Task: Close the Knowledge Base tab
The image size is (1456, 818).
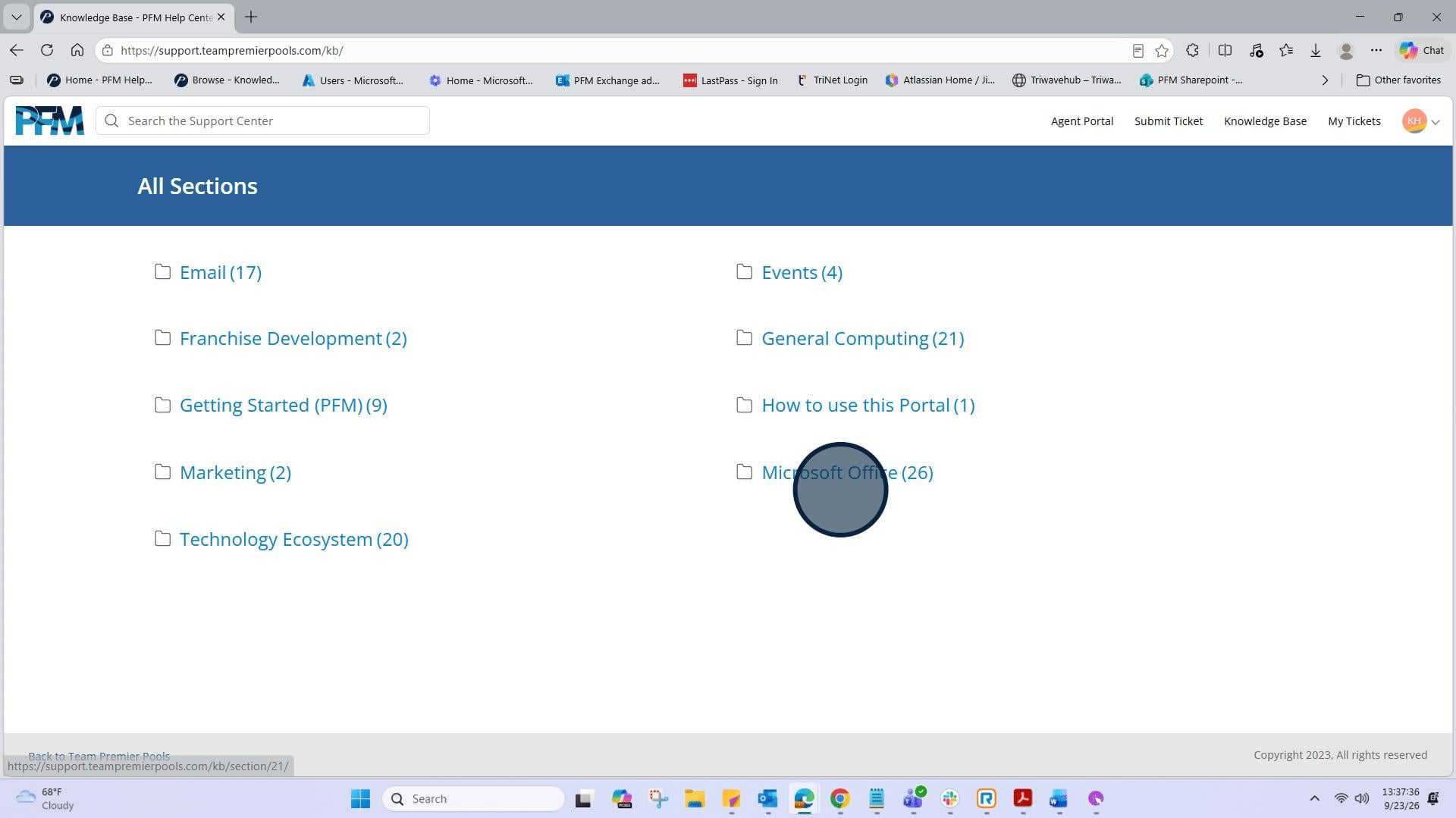Action: point(221,17)
